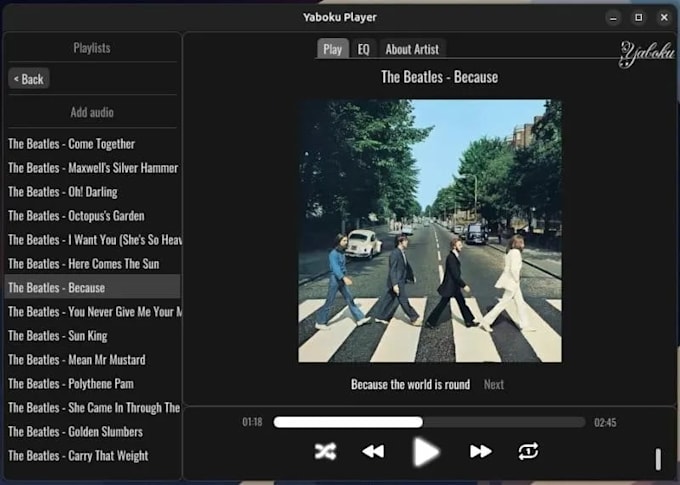Screen dimensions: 680x485
Task: Skip ahead with the fast-forward icon
Action: coord(481,452)
